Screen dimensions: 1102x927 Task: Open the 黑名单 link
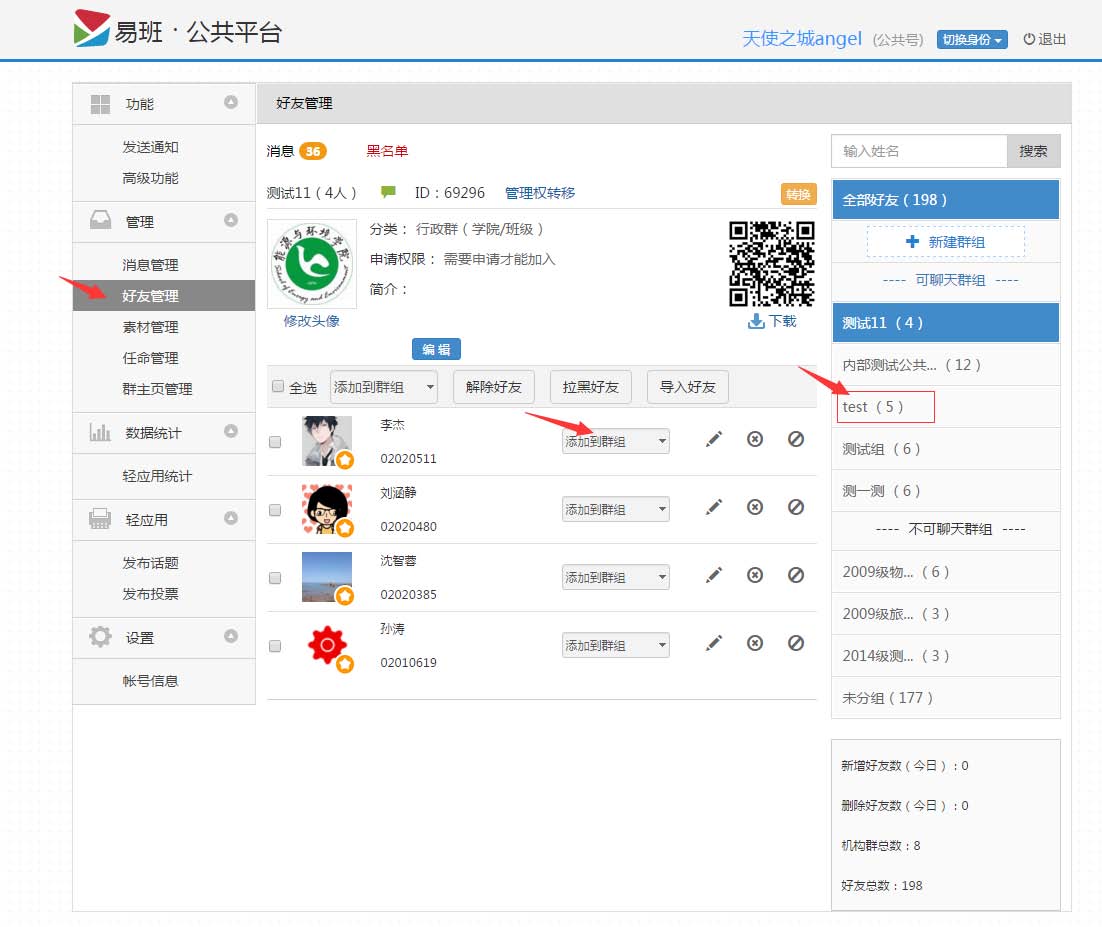pyautogui.click(x=387, y=151)
